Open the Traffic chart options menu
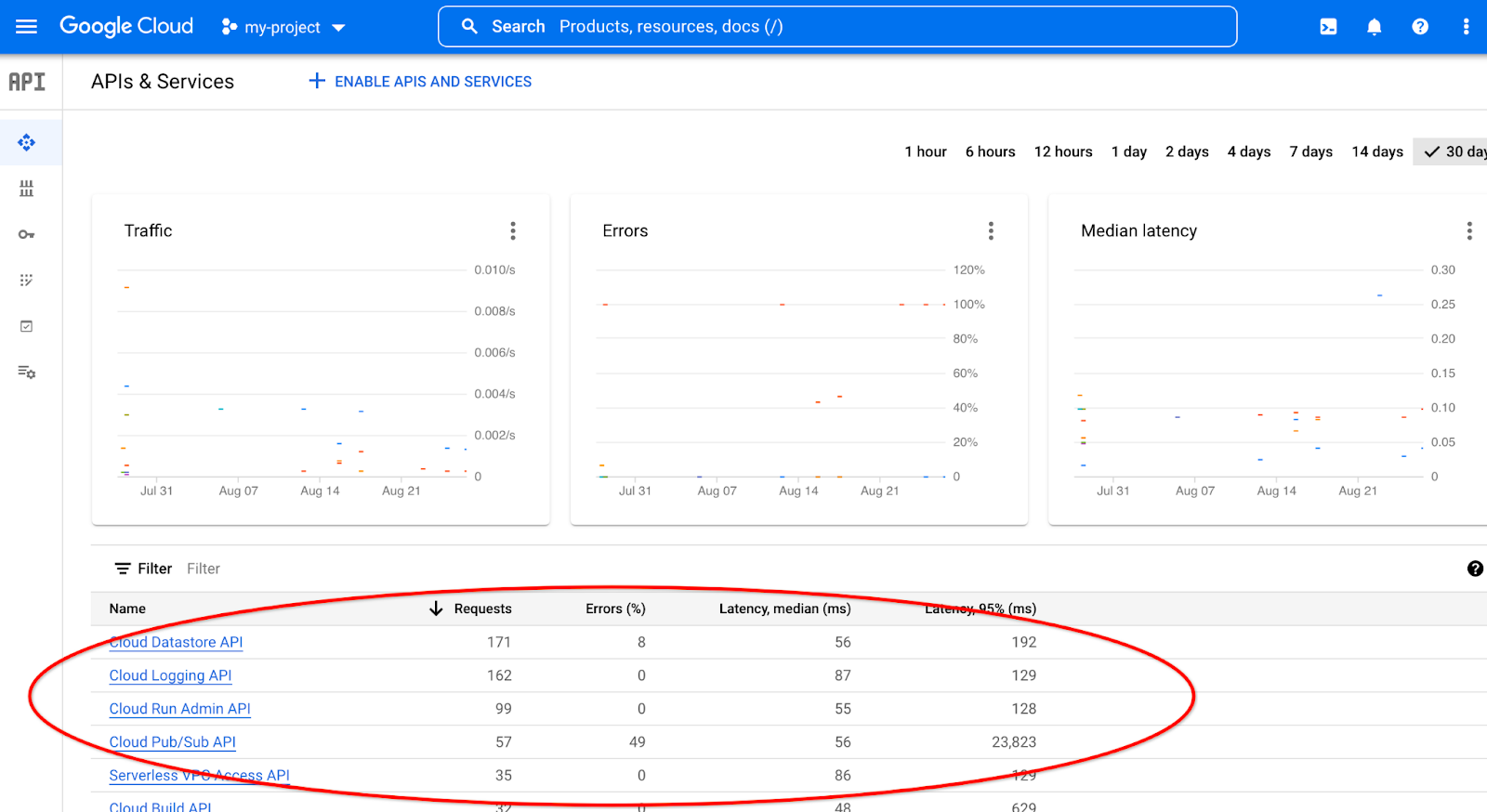 click(512, 230)
